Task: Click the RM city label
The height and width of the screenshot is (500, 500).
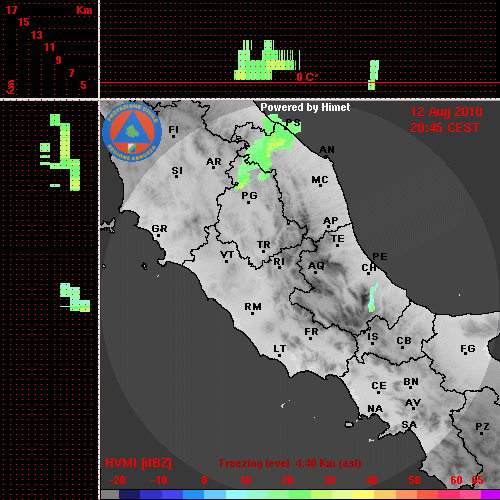Action: click(x=253, y=308)
